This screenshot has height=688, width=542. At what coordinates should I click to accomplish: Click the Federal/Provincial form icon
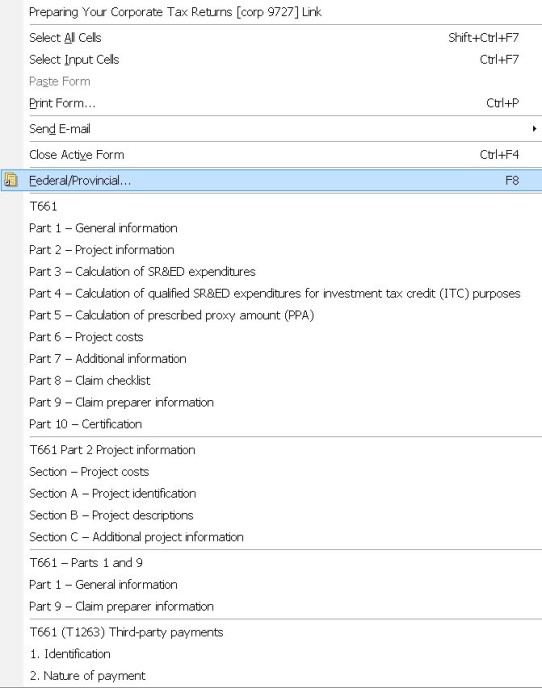tap(11, 180)
